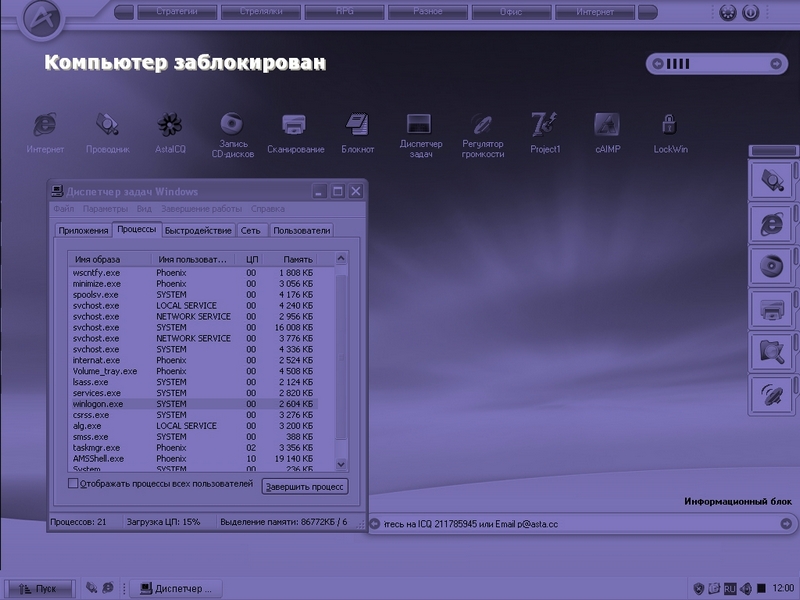Click the process list scroll down arrow

[x=341, y=464]
